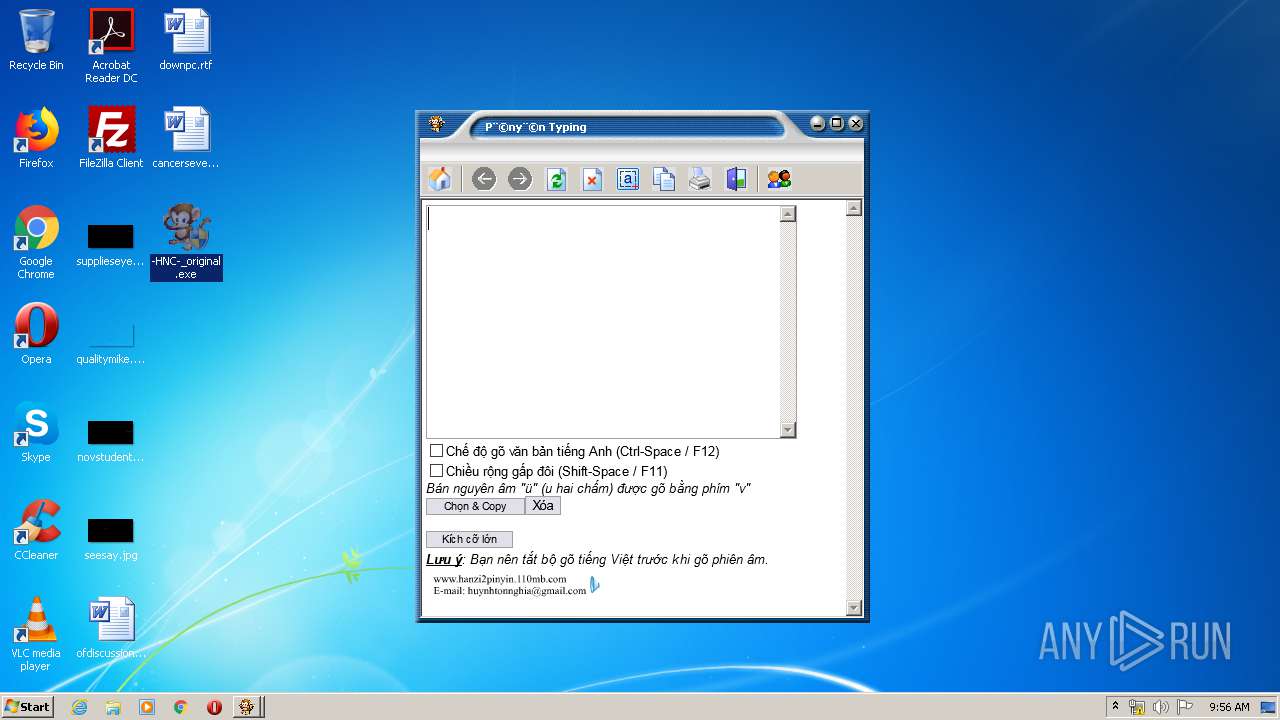Go forward with the right arrow icon
Image resolution: width=1280 pixels, height=720 pixels.
point(520,179)
